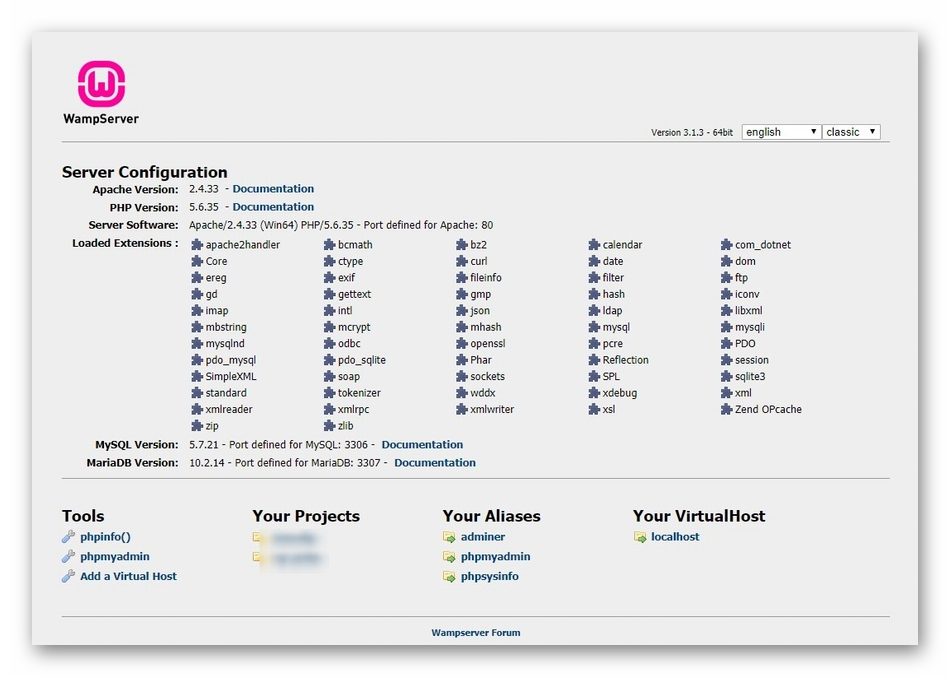Open MySQL Documentation link
This screenshot has width=950, height=677.
click(422, 445)
